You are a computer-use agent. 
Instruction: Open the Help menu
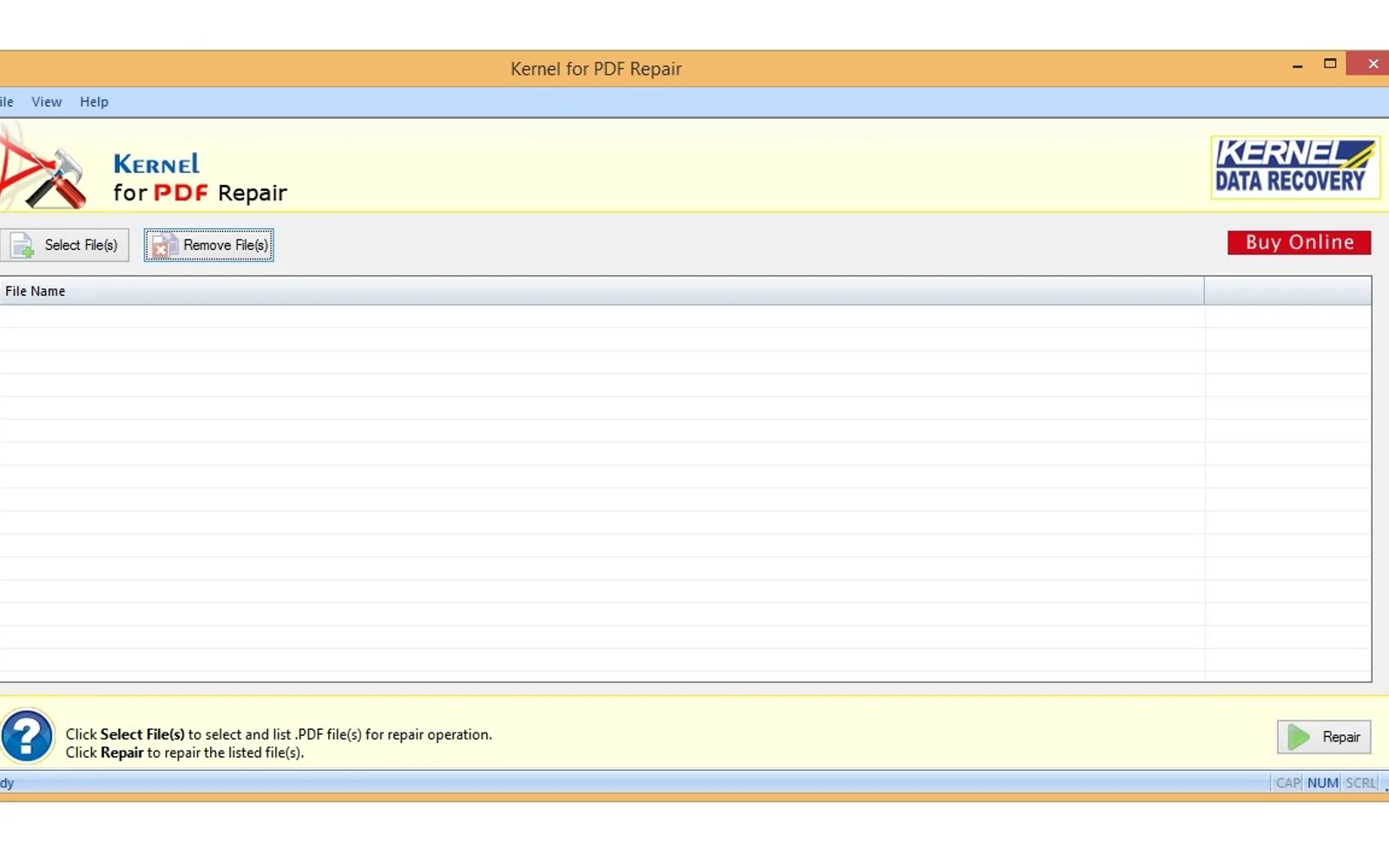point(94,102)
